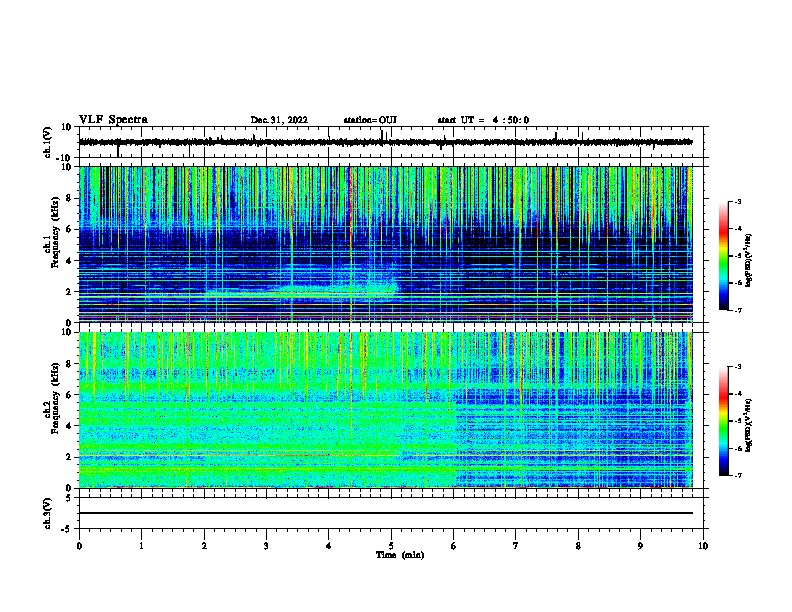Click the "start UT = 4 : 50: 0" text
Viewport: 792px width, 612px height.
click(483, 120)
